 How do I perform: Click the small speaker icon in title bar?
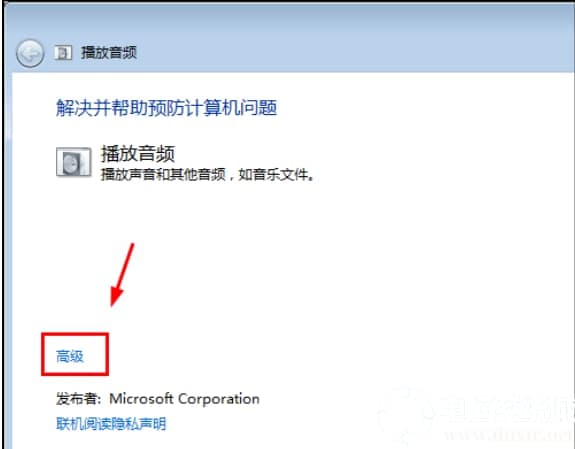tap(63, 53)
